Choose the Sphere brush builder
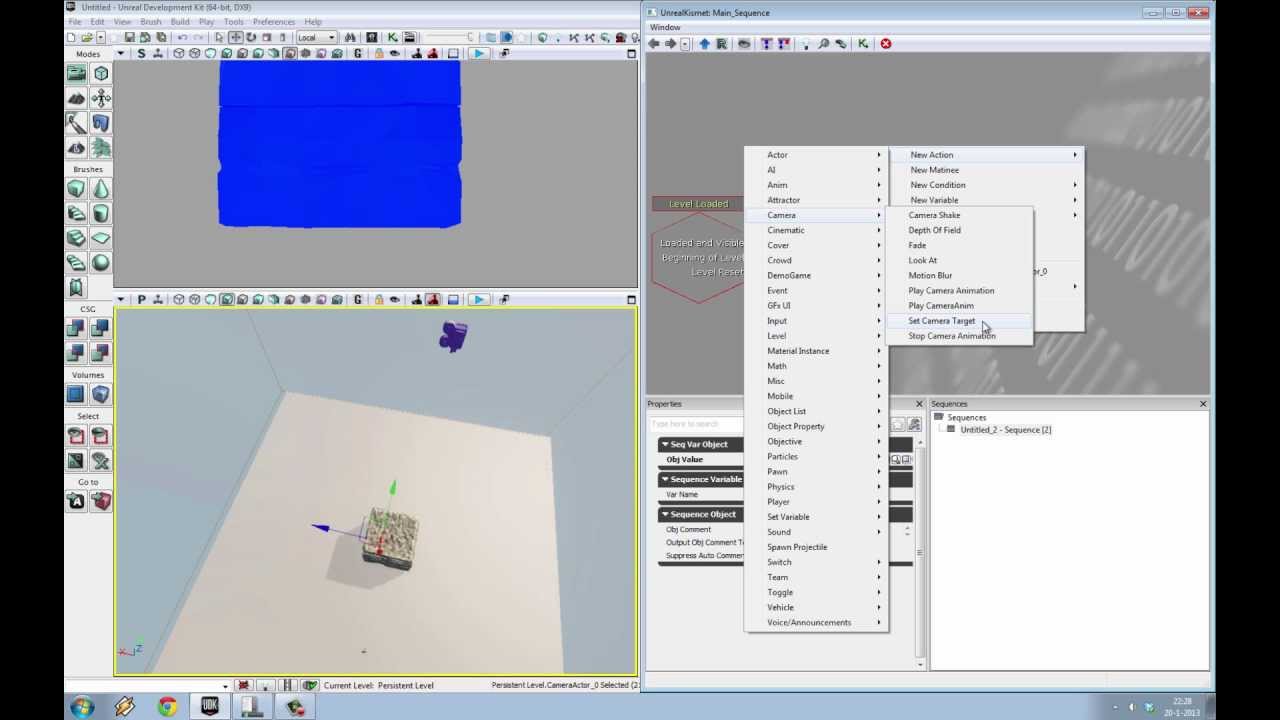1280x720 pixels. 101,263
